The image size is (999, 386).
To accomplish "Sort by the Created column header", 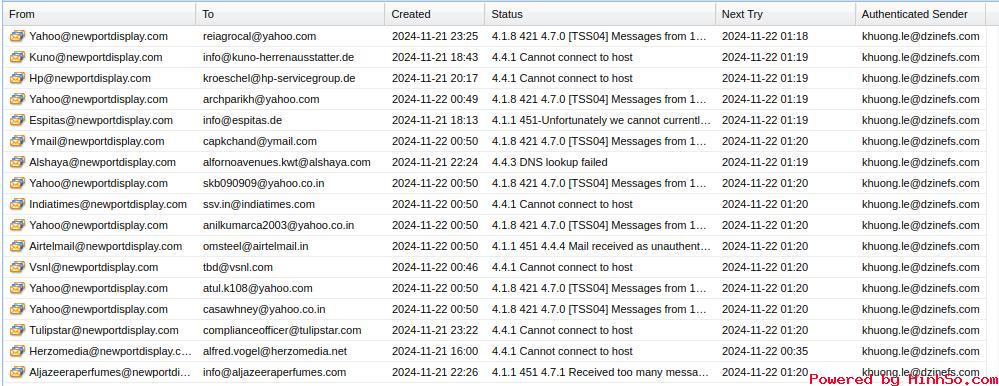I will coord(435,14).
